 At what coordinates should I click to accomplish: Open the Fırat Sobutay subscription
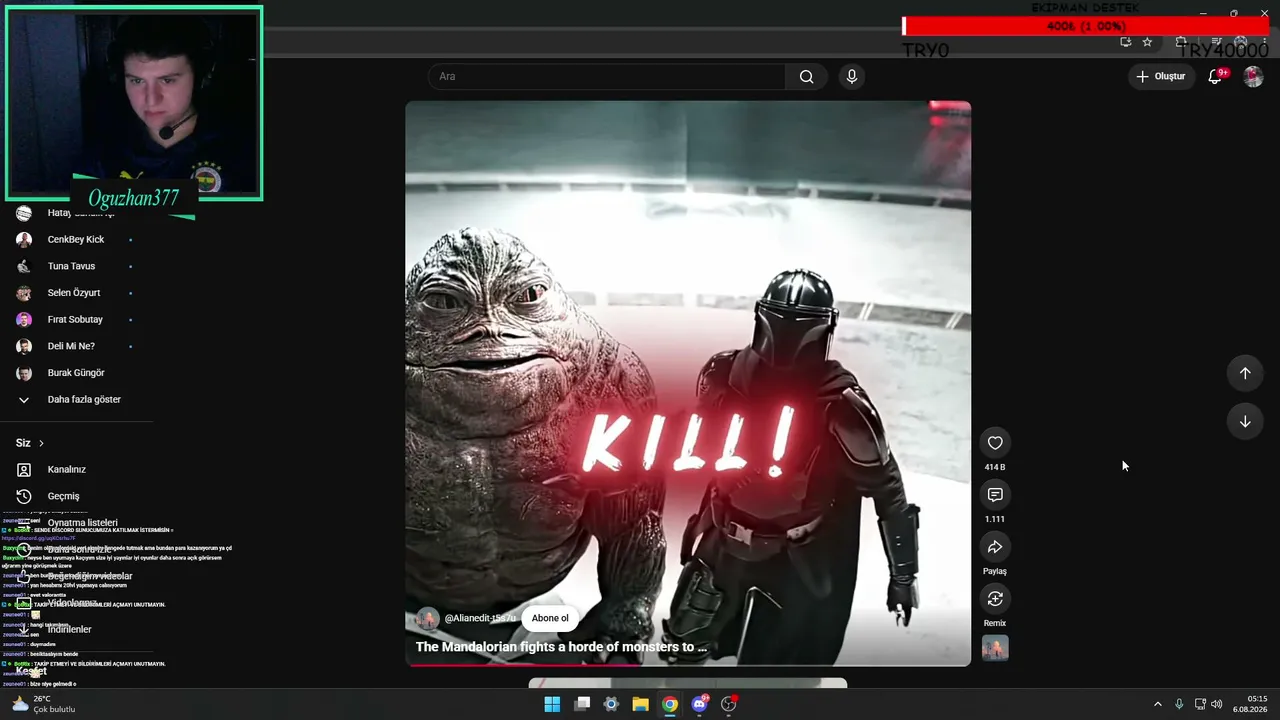[77, 320]
